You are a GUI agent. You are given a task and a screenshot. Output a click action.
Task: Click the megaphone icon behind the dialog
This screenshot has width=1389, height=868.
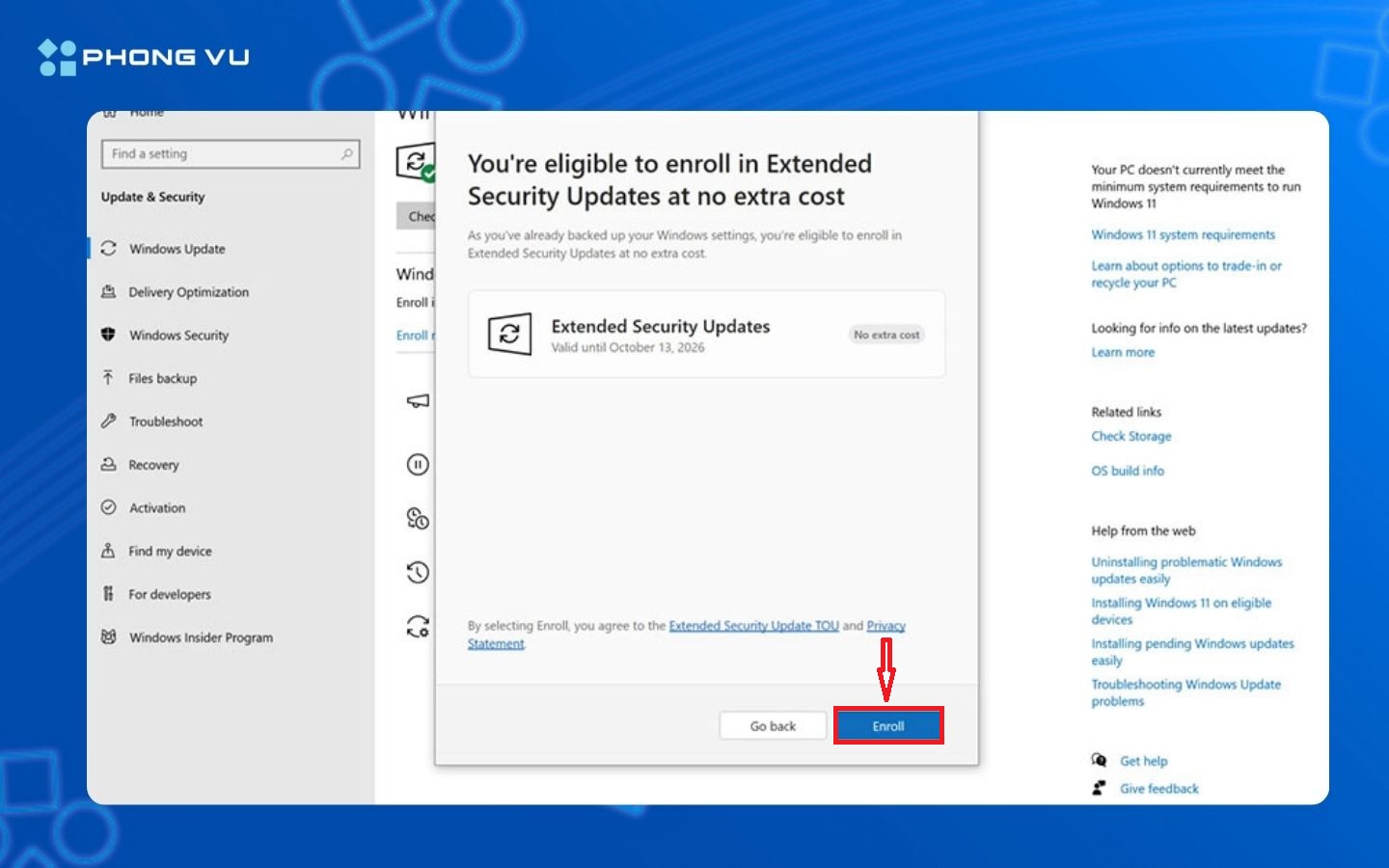(418, 401)
